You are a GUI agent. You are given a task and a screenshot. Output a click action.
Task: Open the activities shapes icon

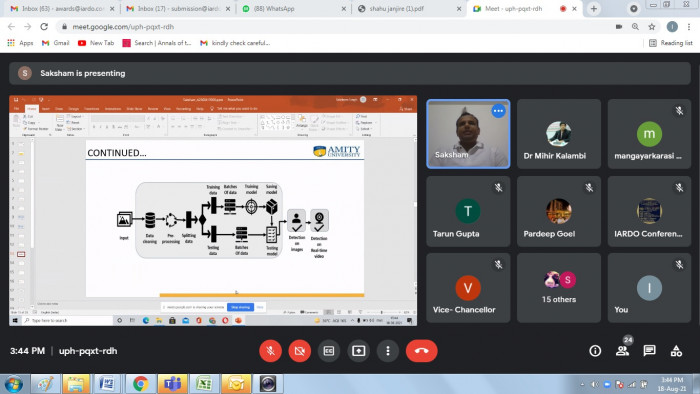(x=676, y=351)
